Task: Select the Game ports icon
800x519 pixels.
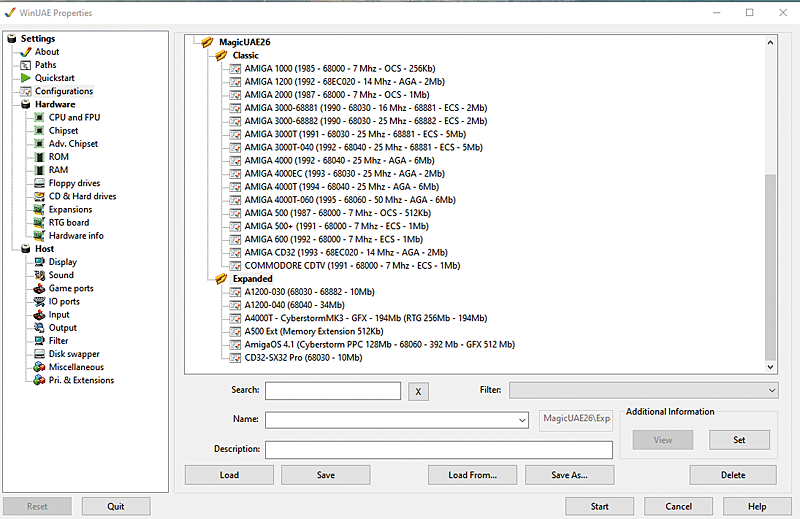Action: [39, 289]
